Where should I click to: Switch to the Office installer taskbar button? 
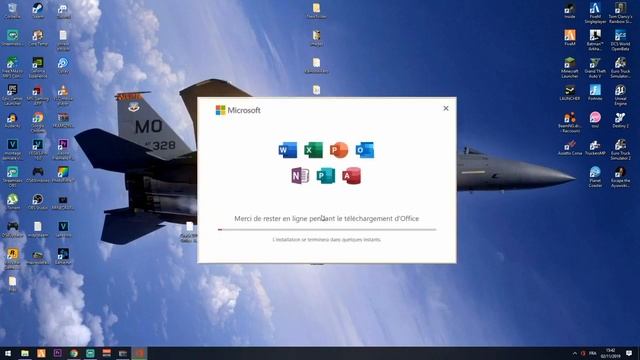pyautogui.click(x=139, y=353)
